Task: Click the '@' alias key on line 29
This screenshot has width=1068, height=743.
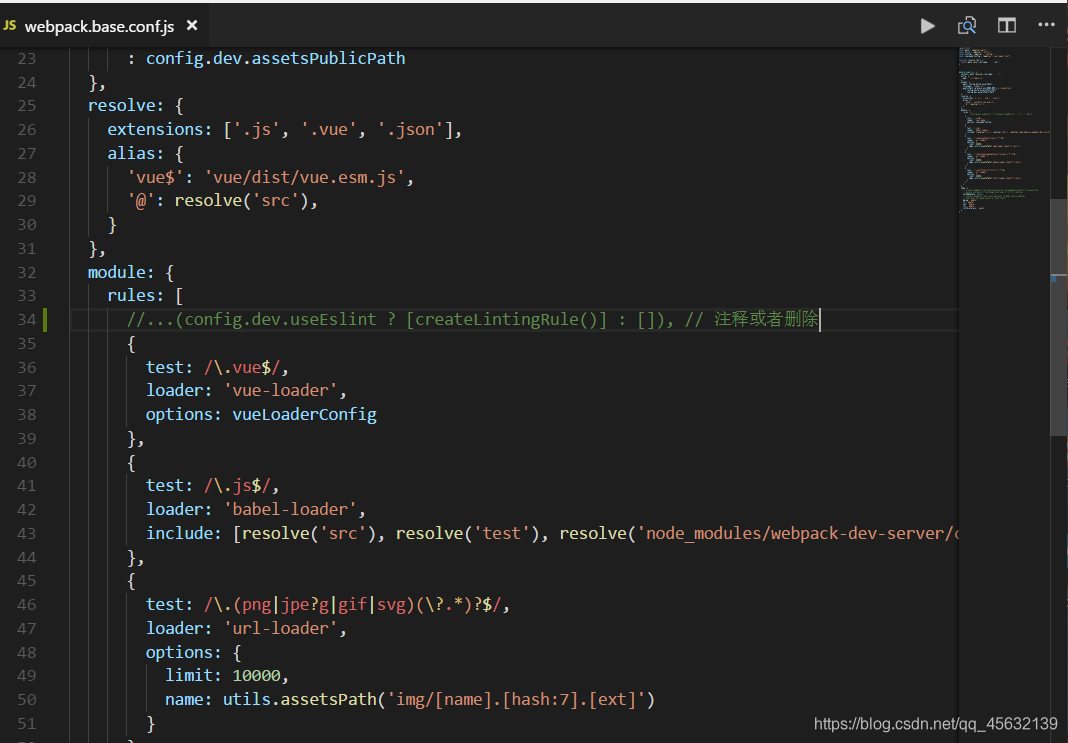Action: tap(141, 201)
